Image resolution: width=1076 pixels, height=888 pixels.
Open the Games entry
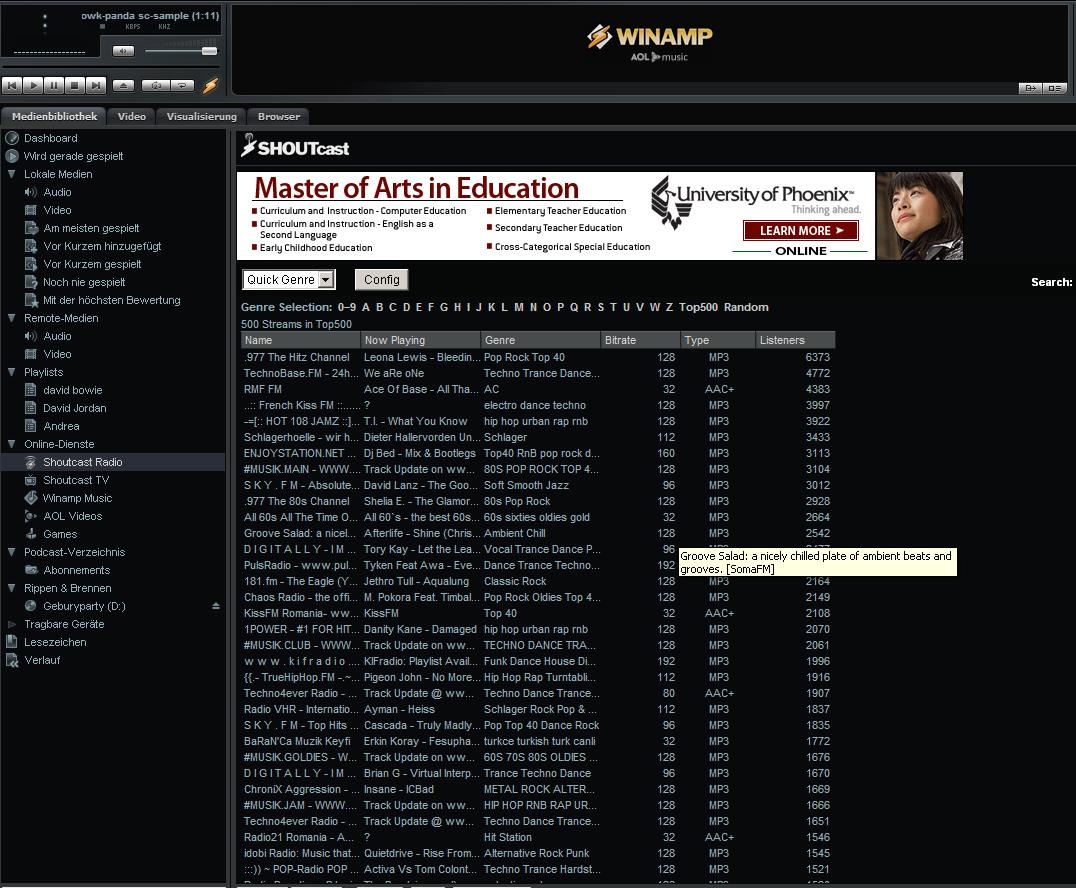pos(60,534)
